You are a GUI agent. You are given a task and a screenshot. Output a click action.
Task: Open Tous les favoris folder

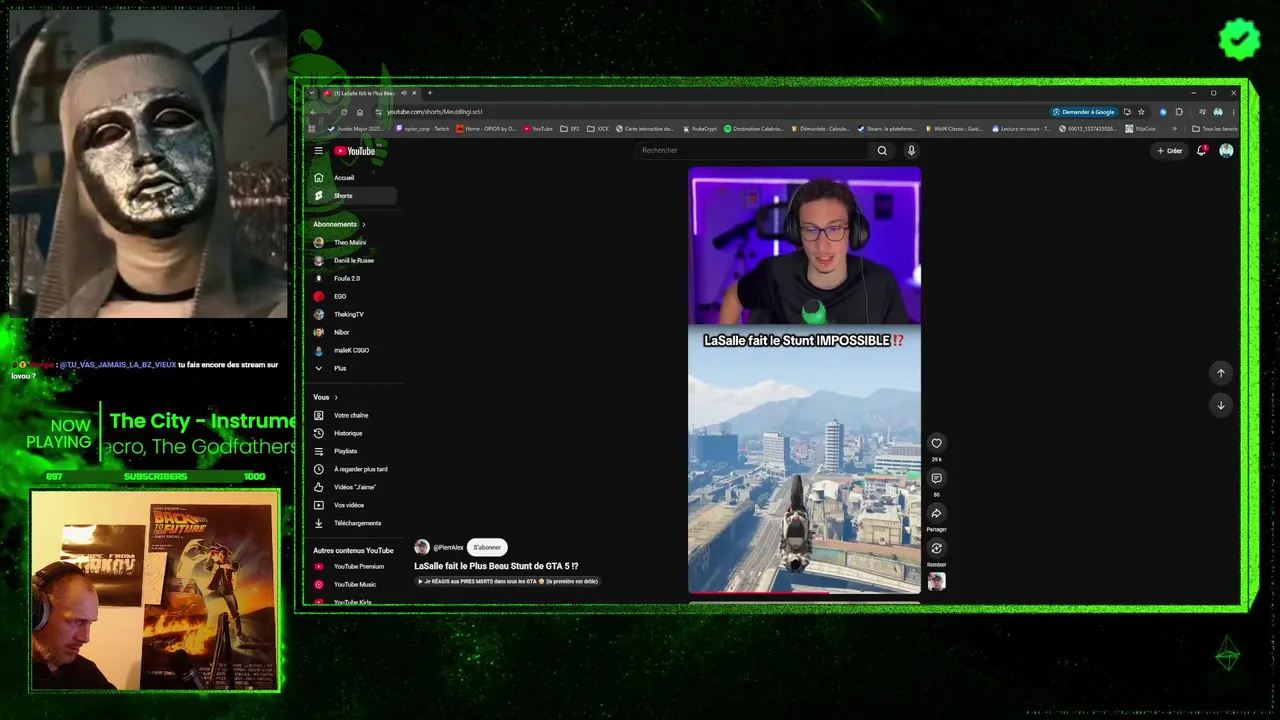pyautogui.click(x=1215, y=129)
